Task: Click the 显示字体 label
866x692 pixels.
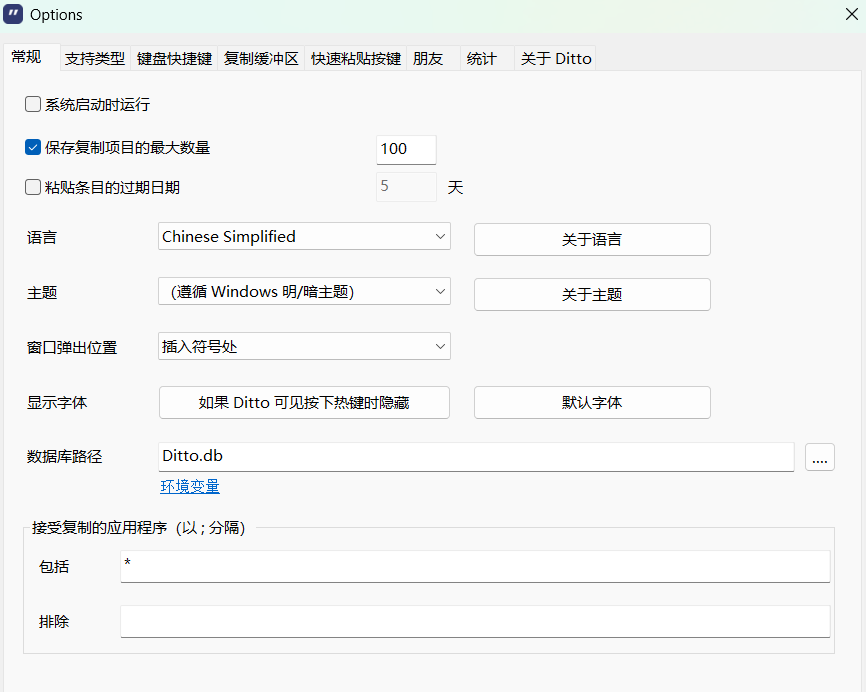Action: point(57,403)
